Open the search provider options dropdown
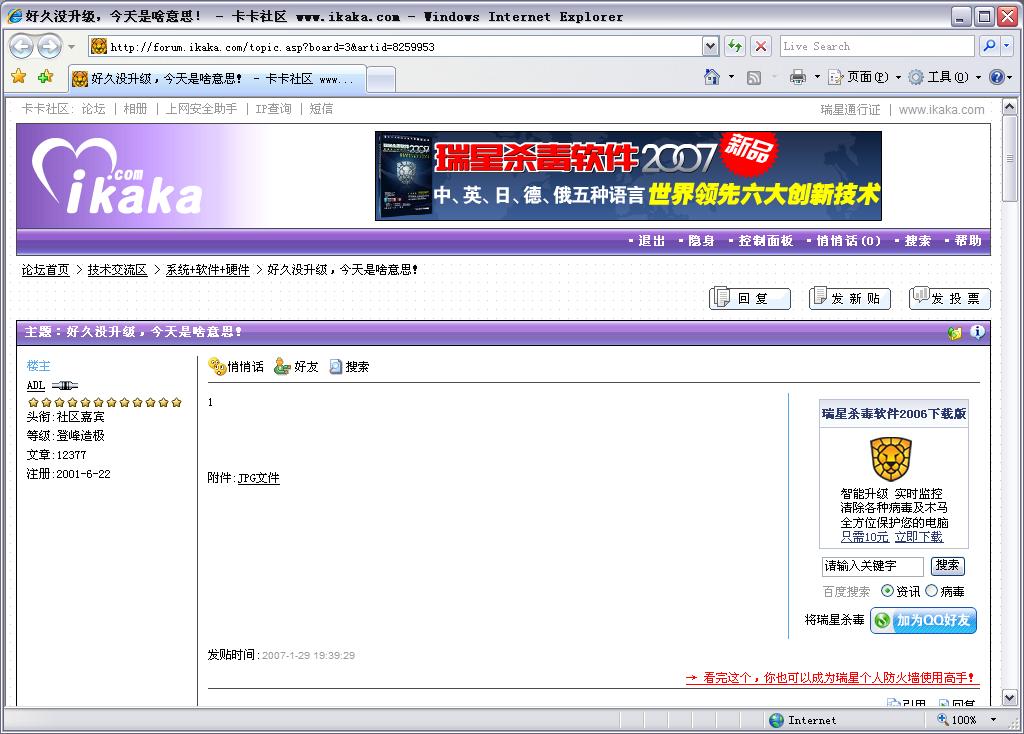This screenshot has width=1024, height=734. (x=1006, y=46)
